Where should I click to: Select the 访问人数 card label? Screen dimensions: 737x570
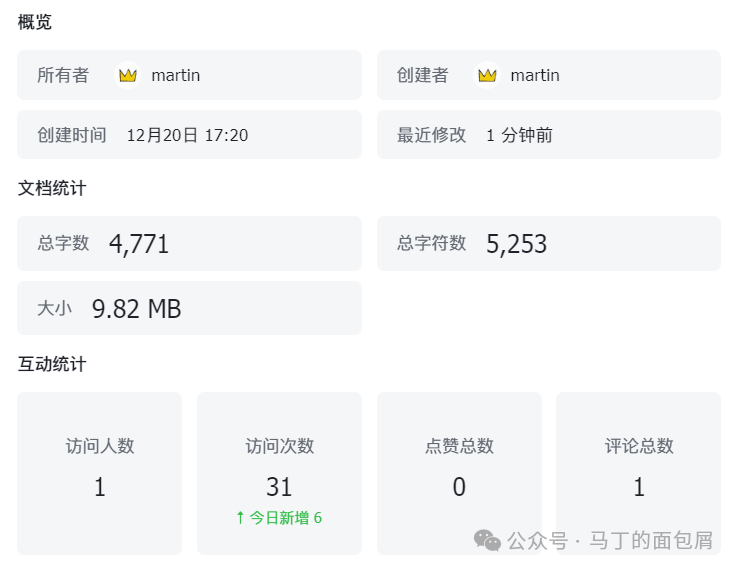pos(100,446)
